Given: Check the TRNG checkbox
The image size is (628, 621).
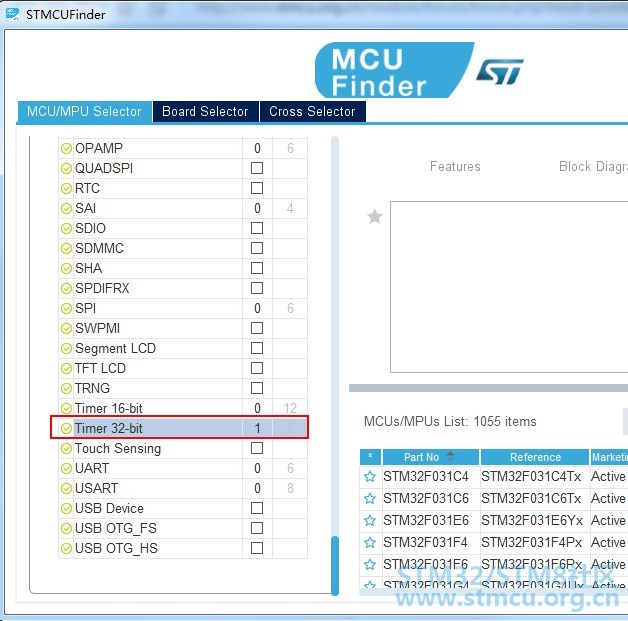Looking at the screenshot, I should coord(257,388).
